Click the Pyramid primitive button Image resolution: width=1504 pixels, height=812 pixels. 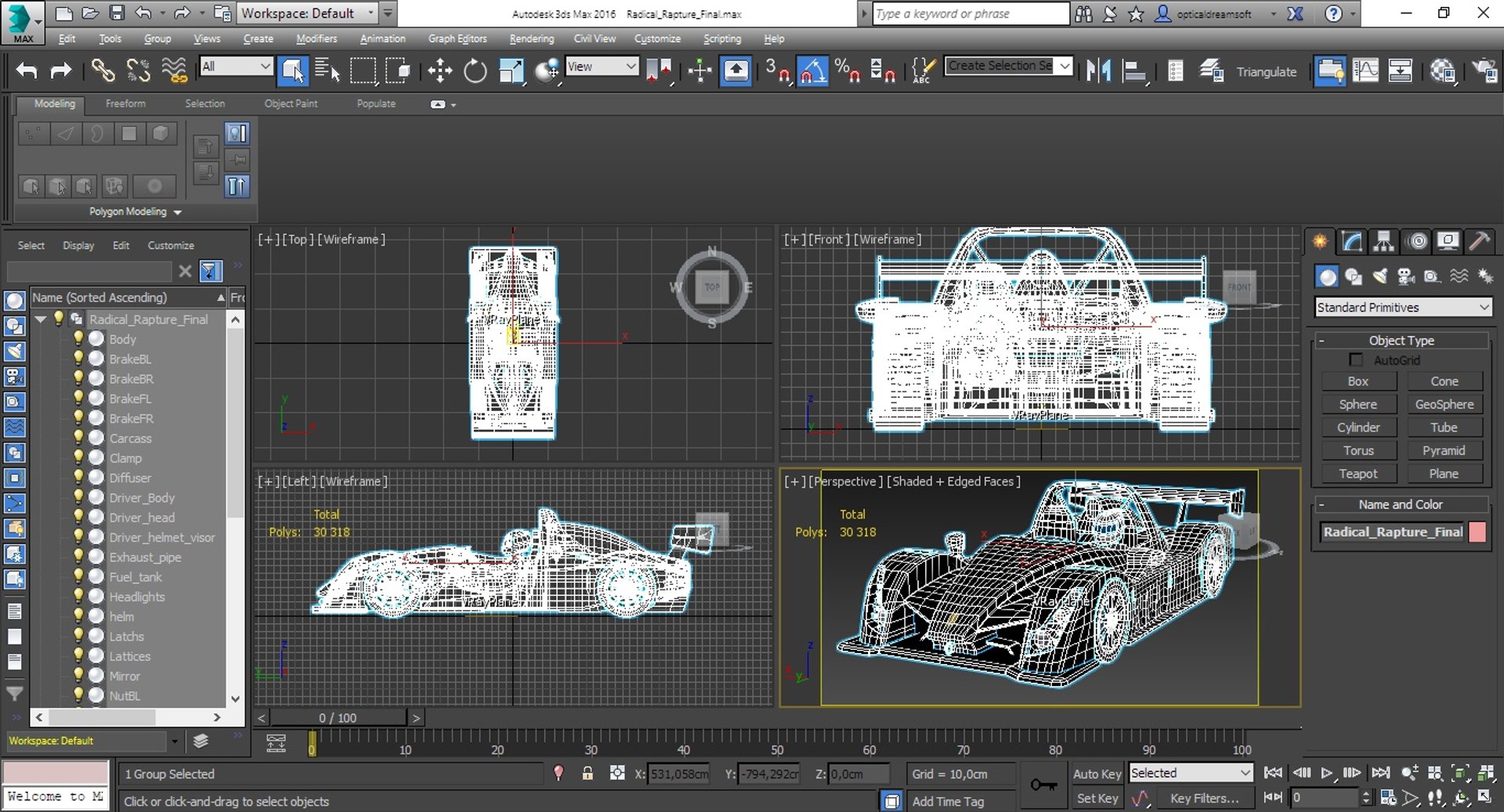1444,450
